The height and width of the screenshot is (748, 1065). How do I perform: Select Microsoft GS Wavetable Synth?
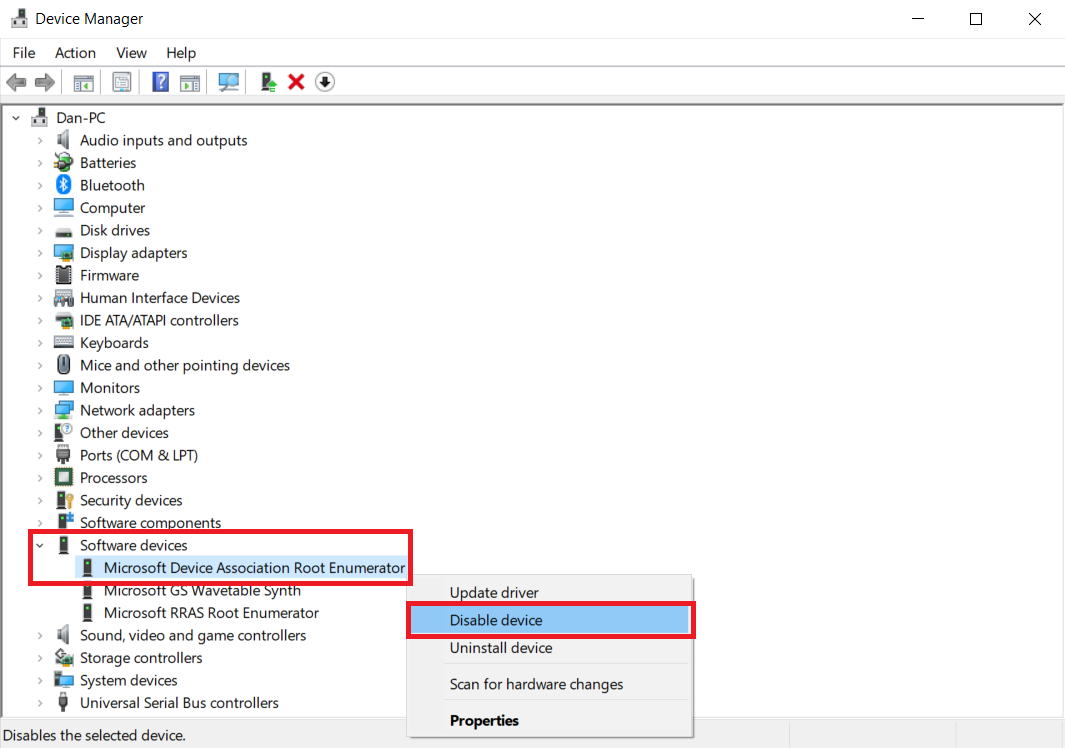(x=202, y=590)
